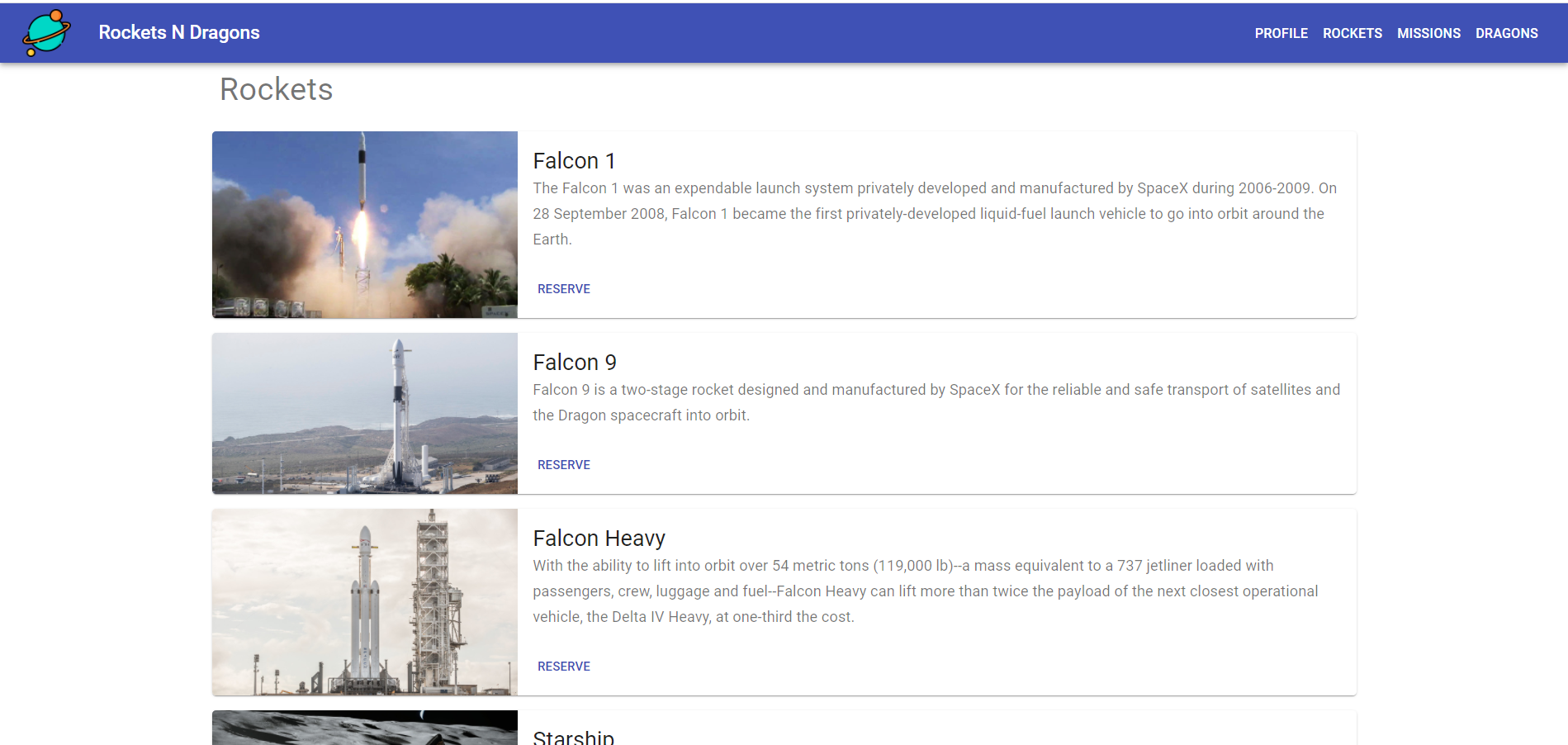Viewport: 1568px width, 745px height.
Task: Select the Falcon Heavy image thumbnail
Action: 365,602
